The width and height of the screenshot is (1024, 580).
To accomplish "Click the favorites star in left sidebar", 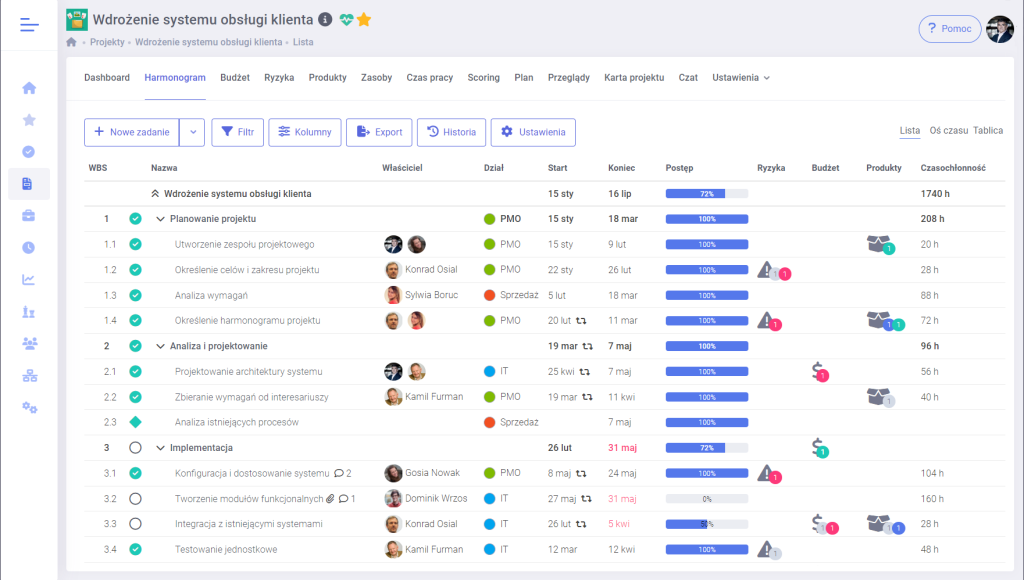I will [29, 120].
